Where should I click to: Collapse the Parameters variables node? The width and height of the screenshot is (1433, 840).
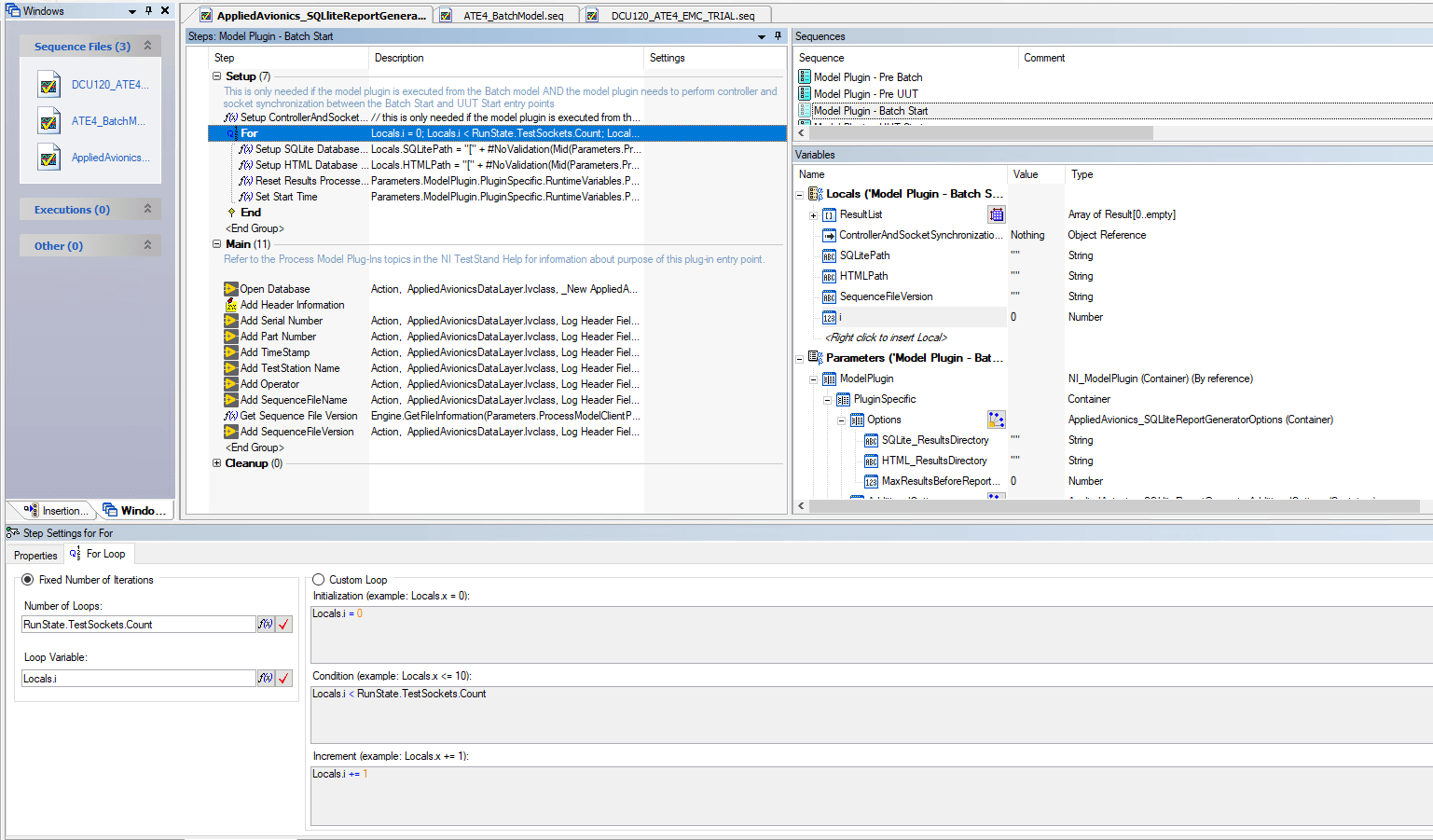point(800,359)
